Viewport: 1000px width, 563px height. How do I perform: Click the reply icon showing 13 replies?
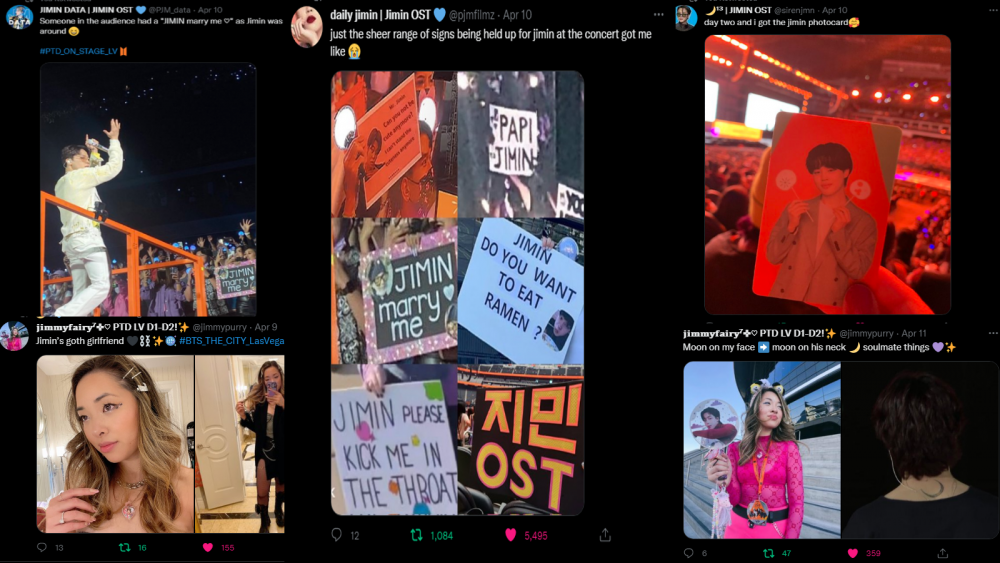coord(42,547)
